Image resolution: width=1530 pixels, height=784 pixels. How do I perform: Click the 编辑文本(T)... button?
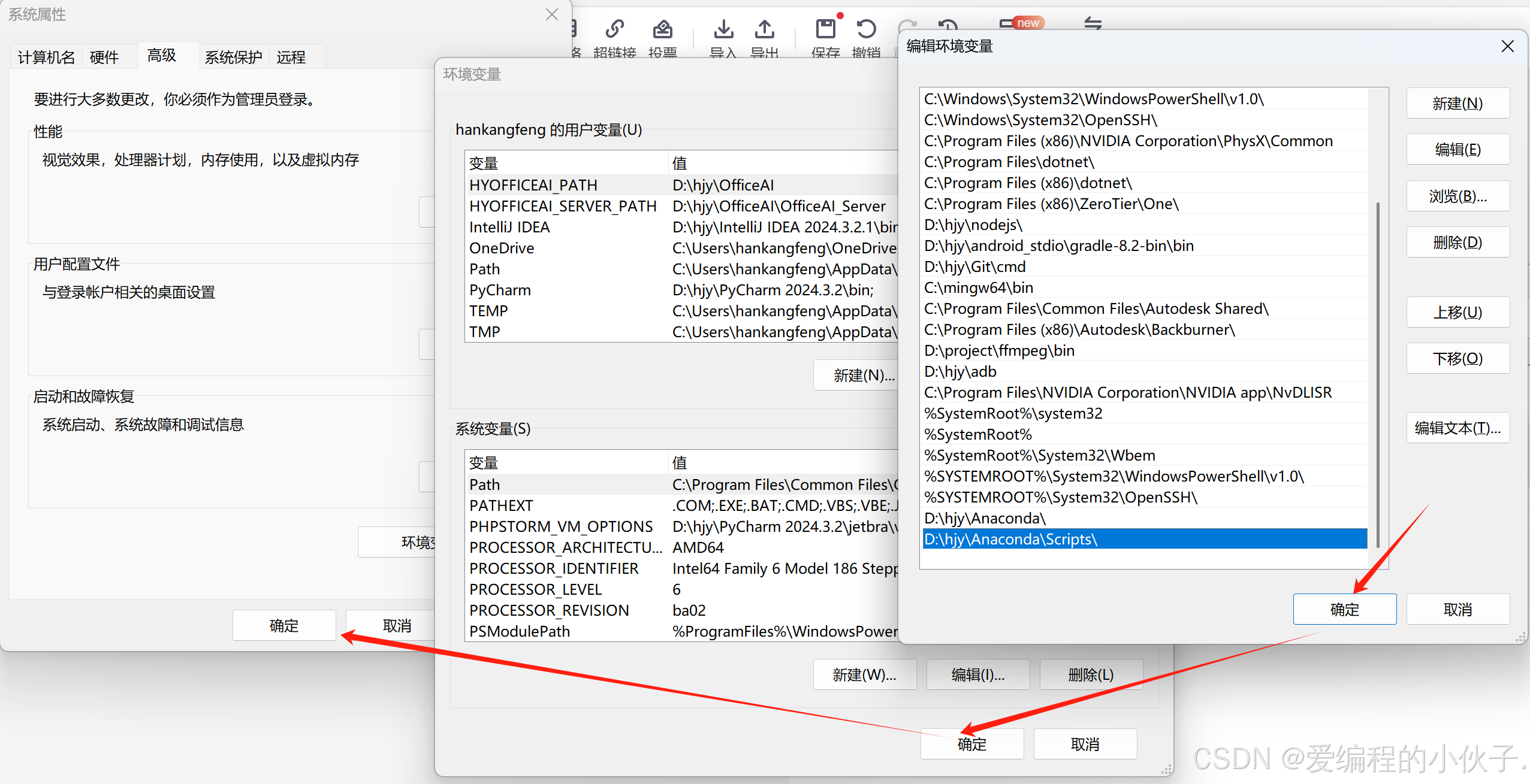pyautogui.click(x=1457, y=428)
